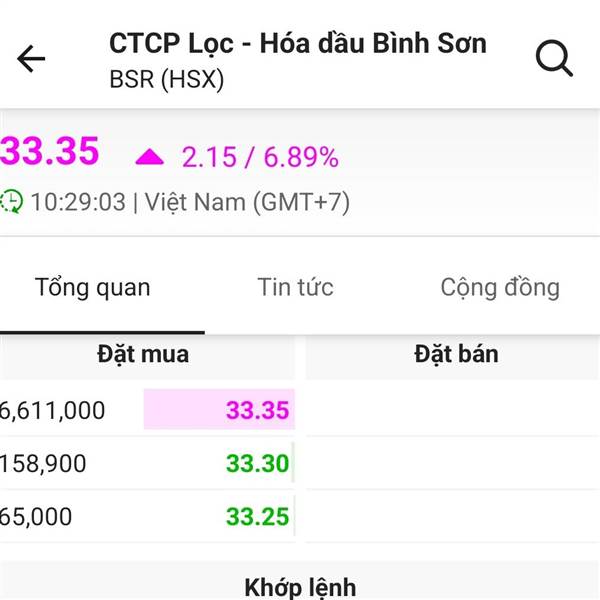Tap the CTCP Lọc - Hóa dầu title
Viewport: 600px width, 600px height.
click(298, 44)
